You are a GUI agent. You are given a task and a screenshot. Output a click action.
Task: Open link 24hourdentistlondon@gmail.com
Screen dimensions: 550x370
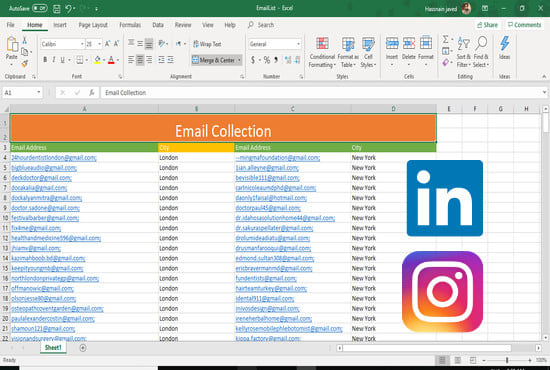(x=54, y=157)
